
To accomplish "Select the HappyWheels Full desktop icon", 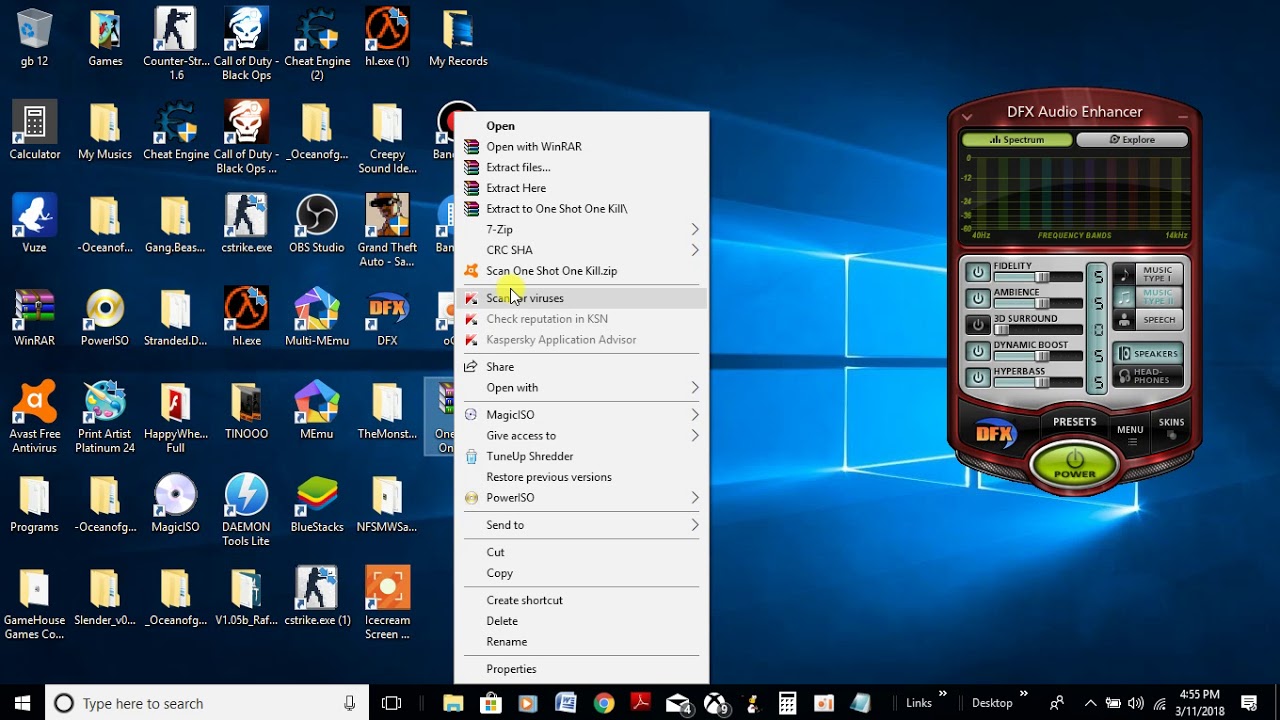I will 176,418.
